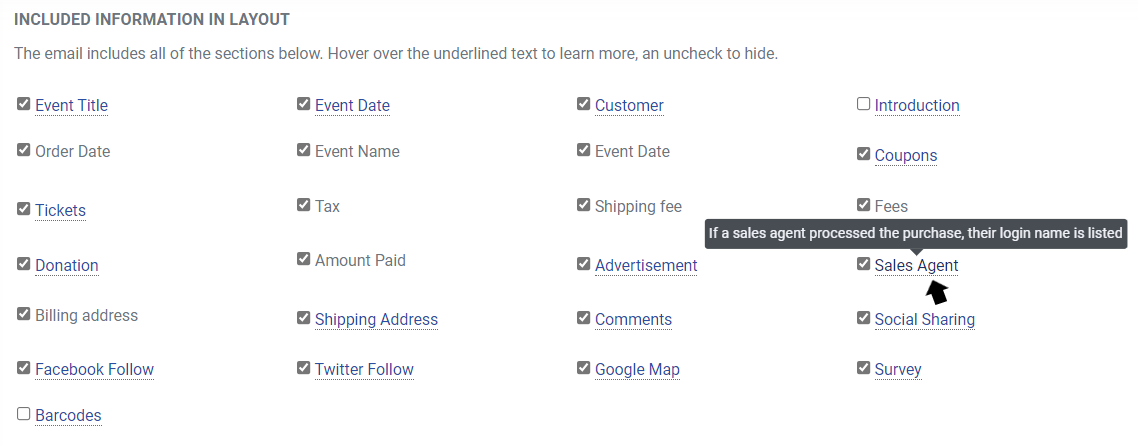Disable the Billing address checkbox
1138x446 pixels.
(x=23, y=314)
